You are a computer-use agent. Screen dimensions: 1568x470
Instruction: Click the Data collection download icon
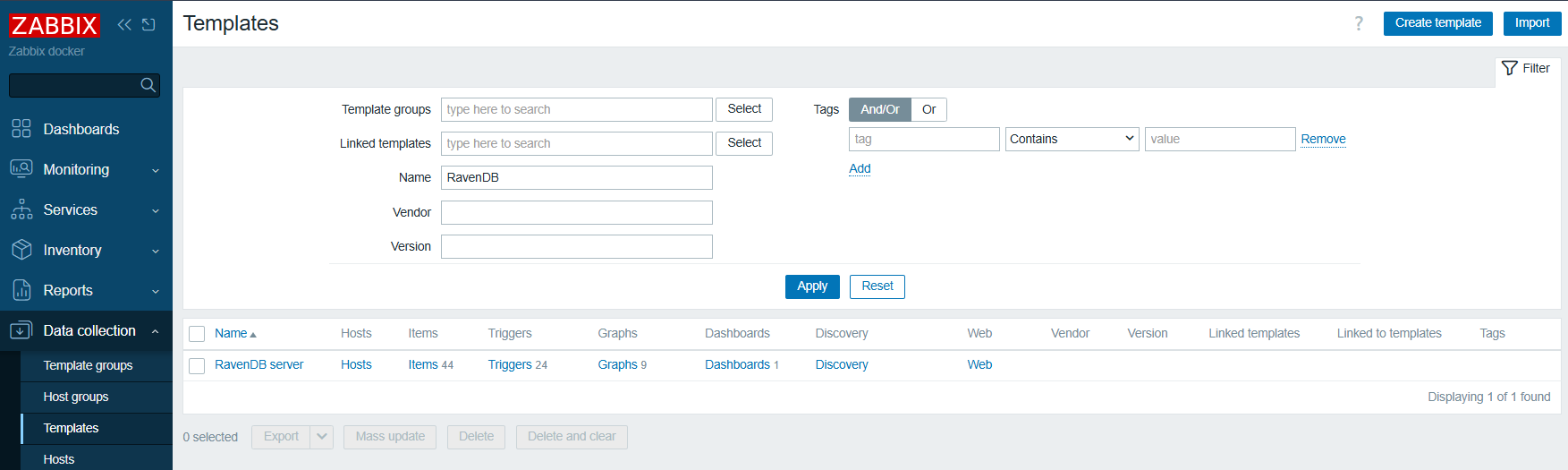coord(21,330)
